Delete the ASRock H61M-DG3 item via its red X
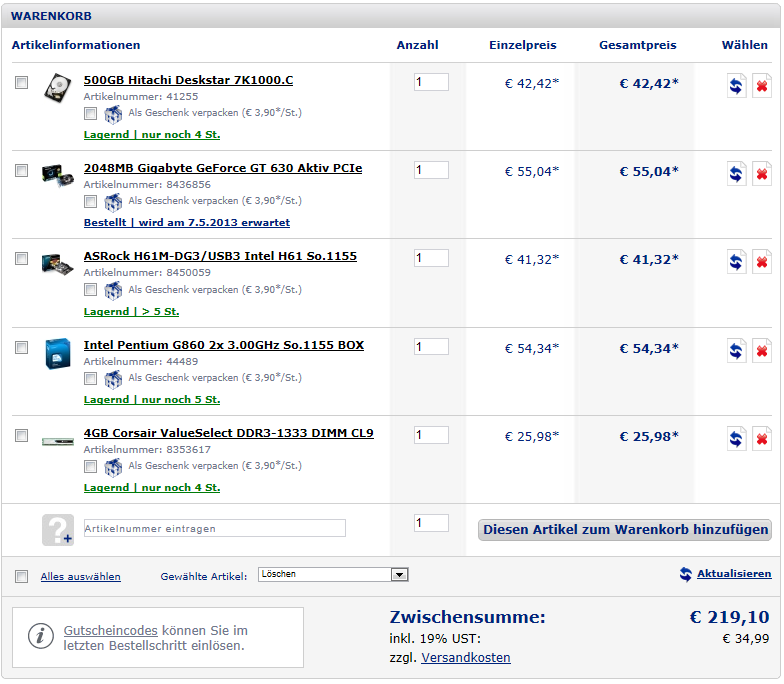 [x=762, y=262]
